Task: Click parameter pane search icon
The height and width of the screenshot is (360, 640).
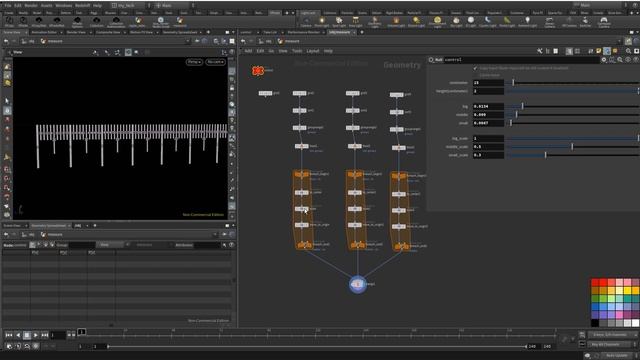Action: click(x=620, y=60)
